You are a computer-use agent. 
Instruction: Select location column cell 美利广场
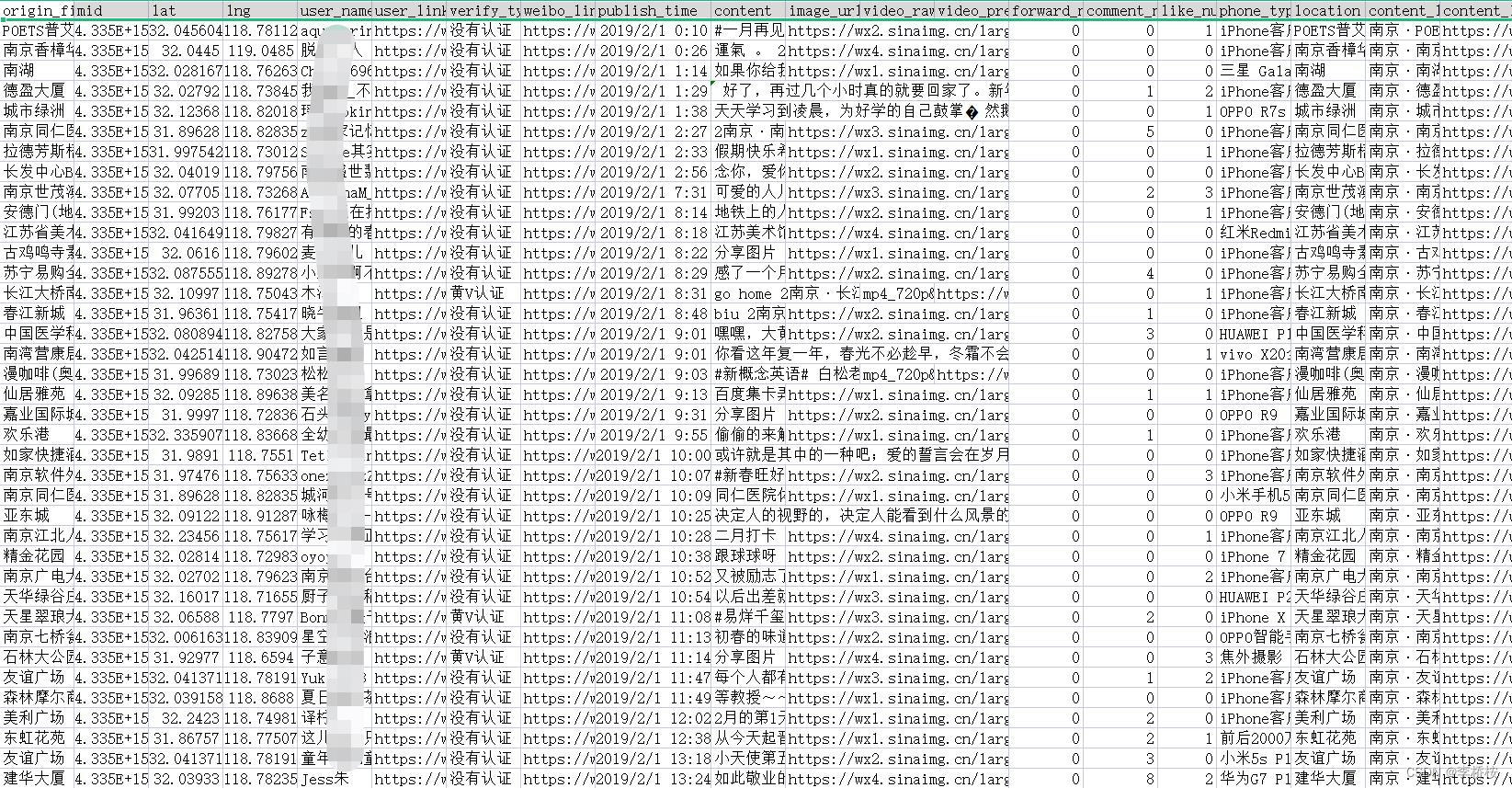tap(1328, 718)
